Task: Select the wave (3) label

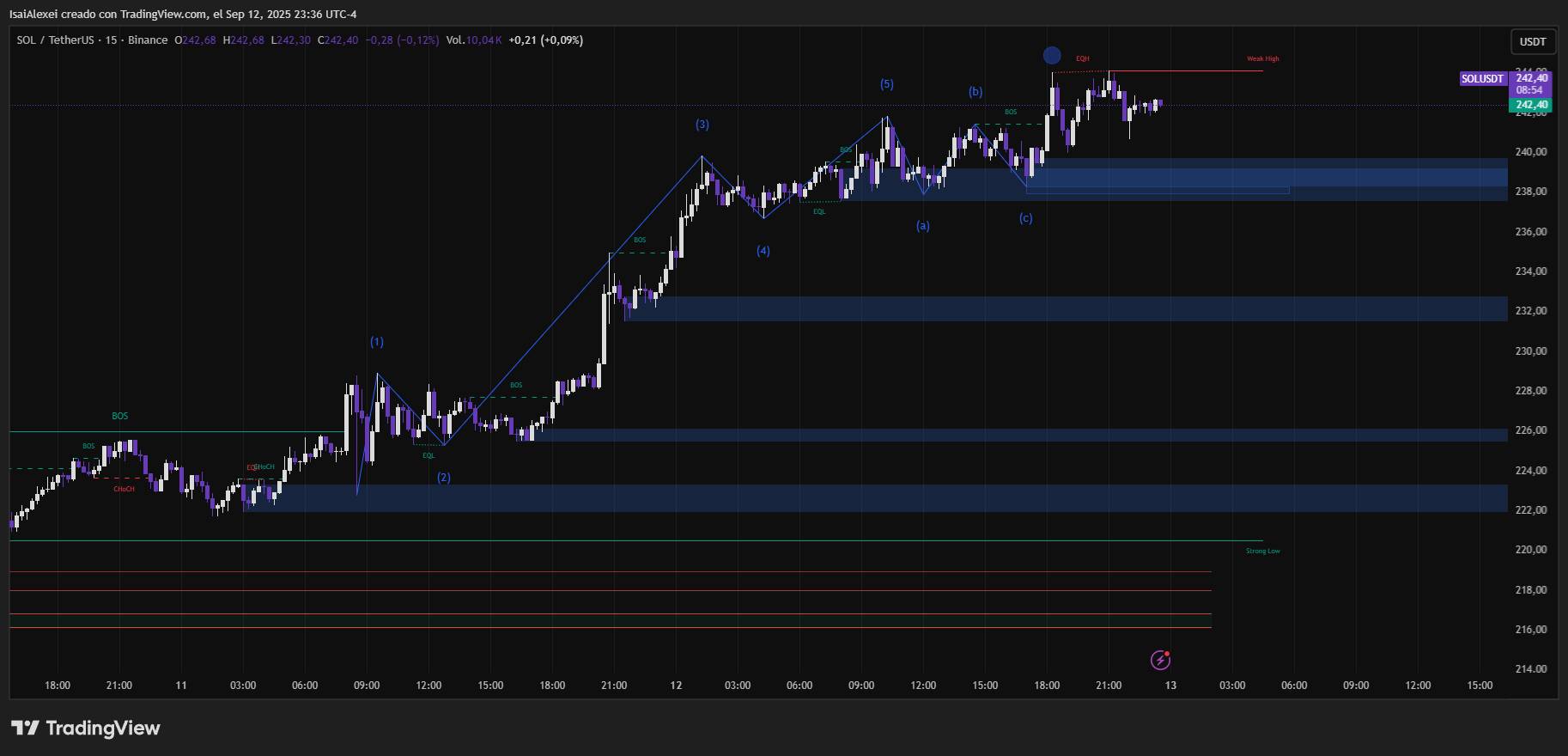Action: pyautogui.click(x=702, y=125)
